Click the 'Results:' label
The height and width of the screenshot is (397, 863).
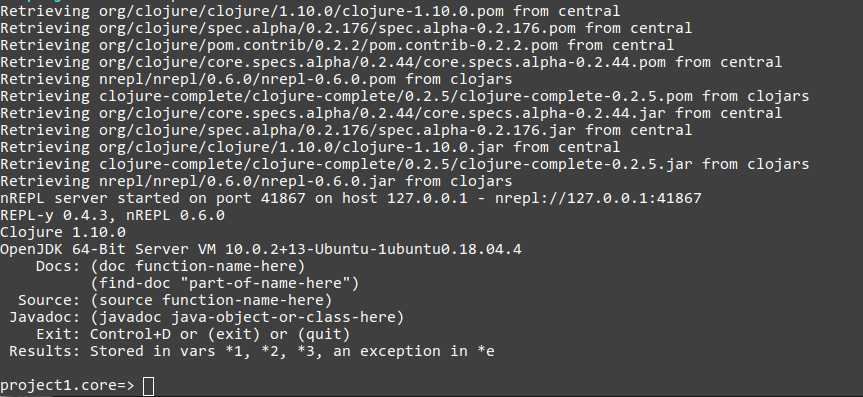click(45, 351)
